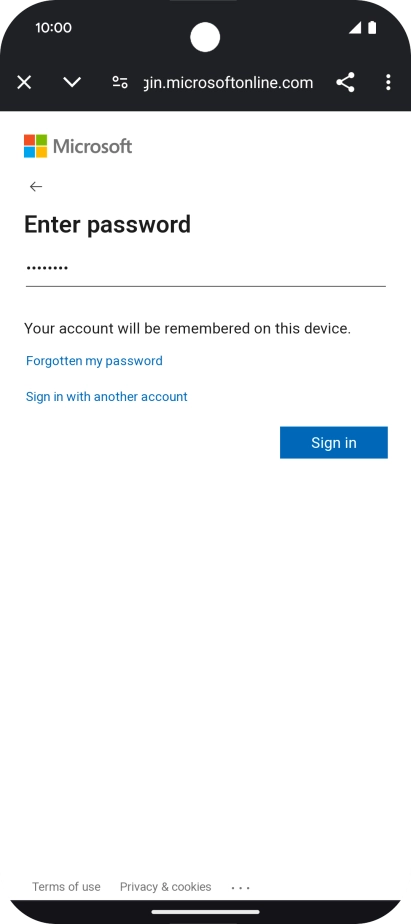The image size is (411, 924).
Task: Go back using the left arrow
Action: pos(36,187)
